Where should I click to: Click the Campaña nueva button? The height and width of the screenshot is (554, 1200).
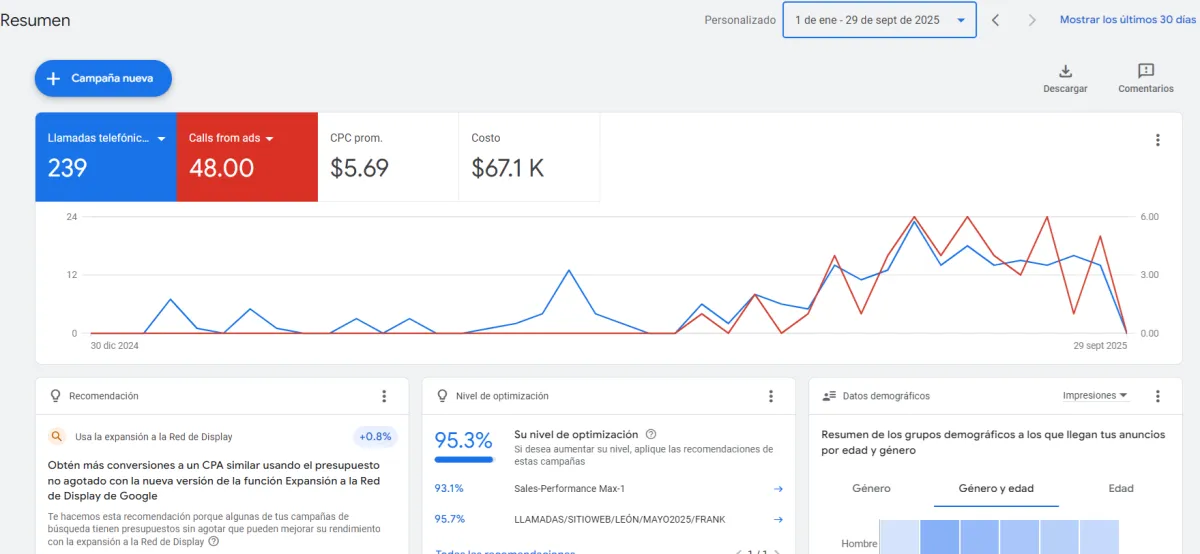tap(103, 78)
